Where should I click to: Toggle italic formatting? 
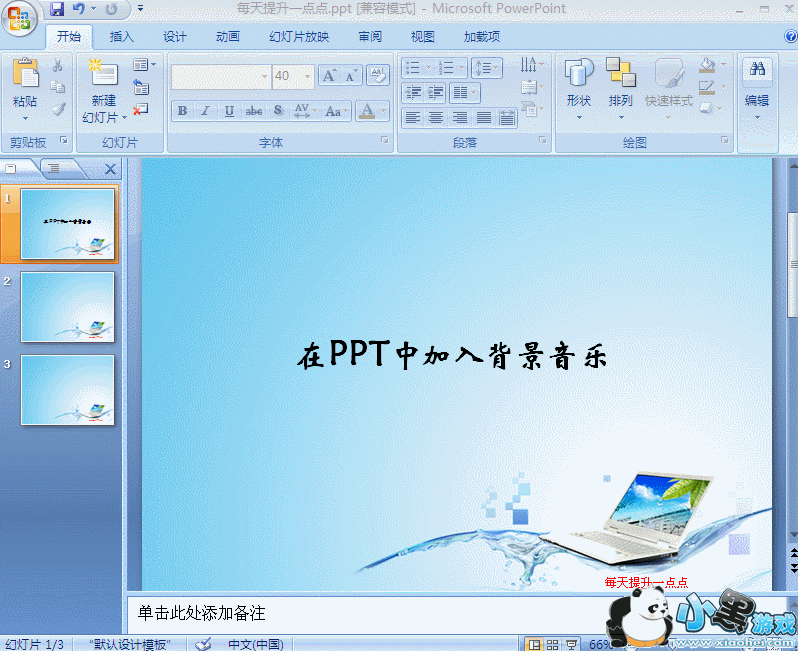tap(205, 110)
